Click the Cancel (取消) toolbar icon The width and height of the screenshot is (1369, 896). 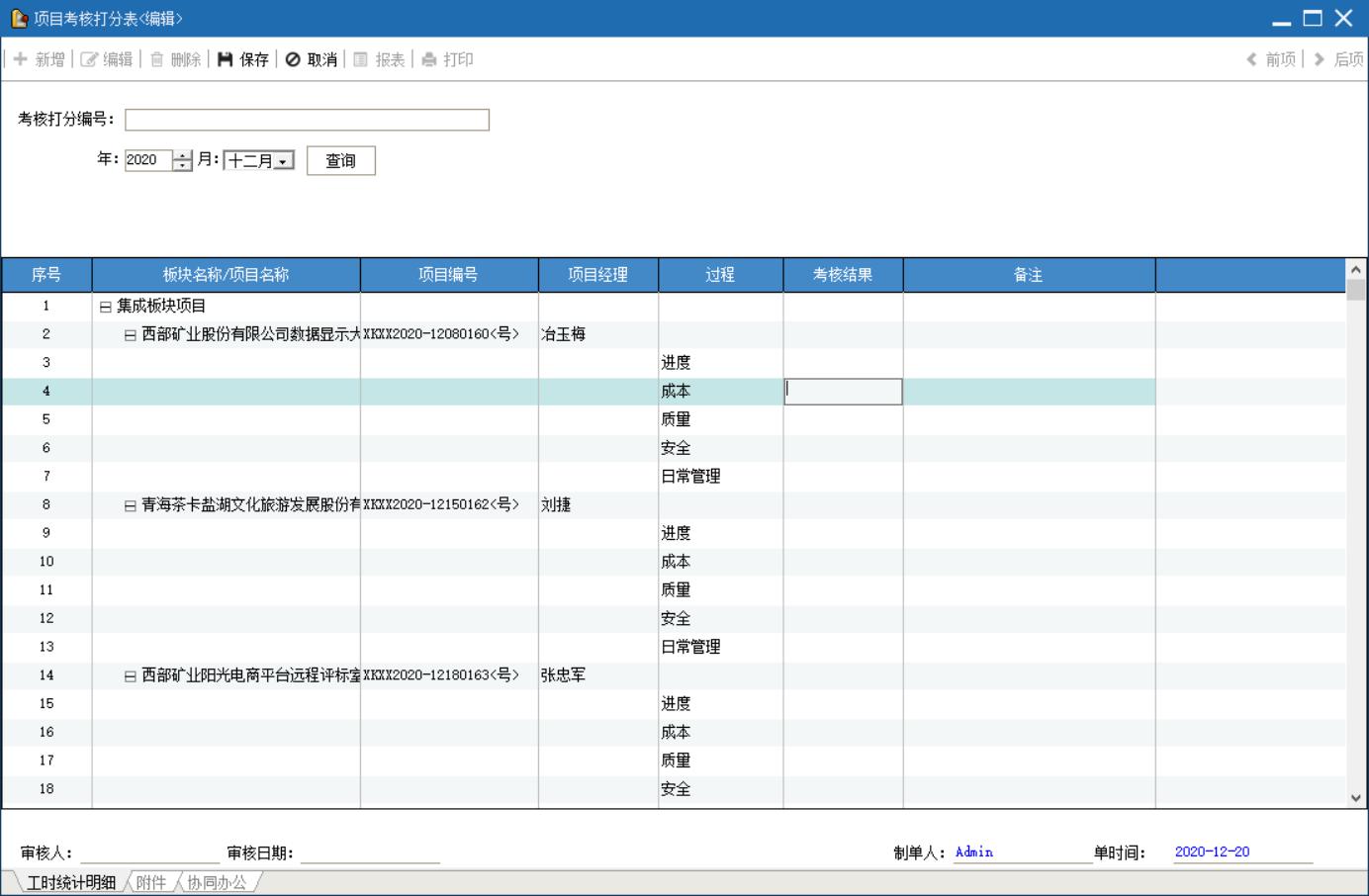293,59
